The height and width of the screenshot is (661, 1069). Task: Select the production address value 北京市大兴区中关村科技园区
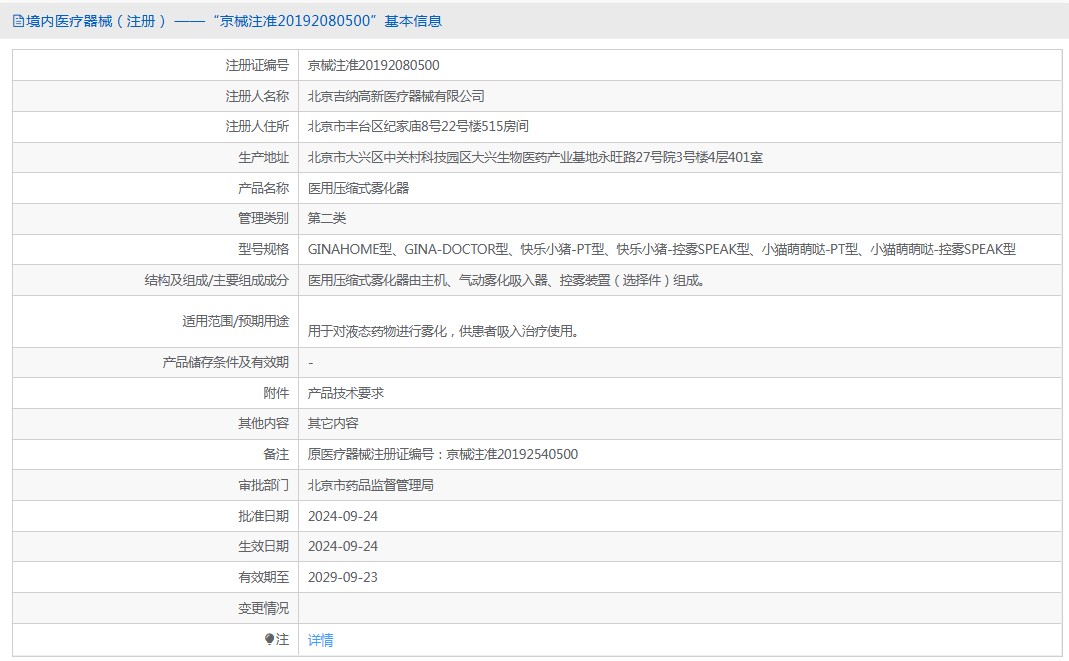point(535,157)
